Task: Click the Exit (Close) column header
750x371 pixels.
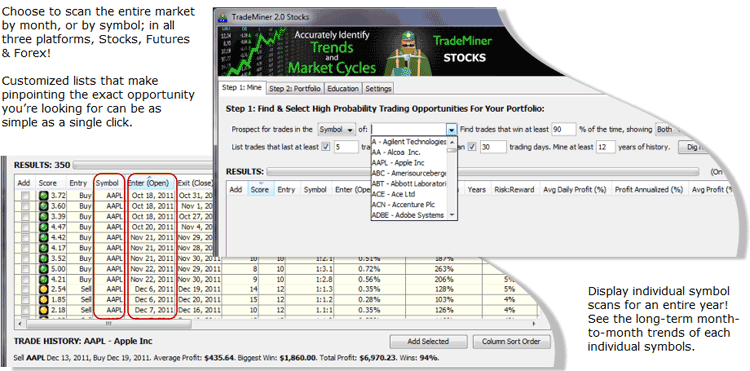Action: tap(195, 183)
